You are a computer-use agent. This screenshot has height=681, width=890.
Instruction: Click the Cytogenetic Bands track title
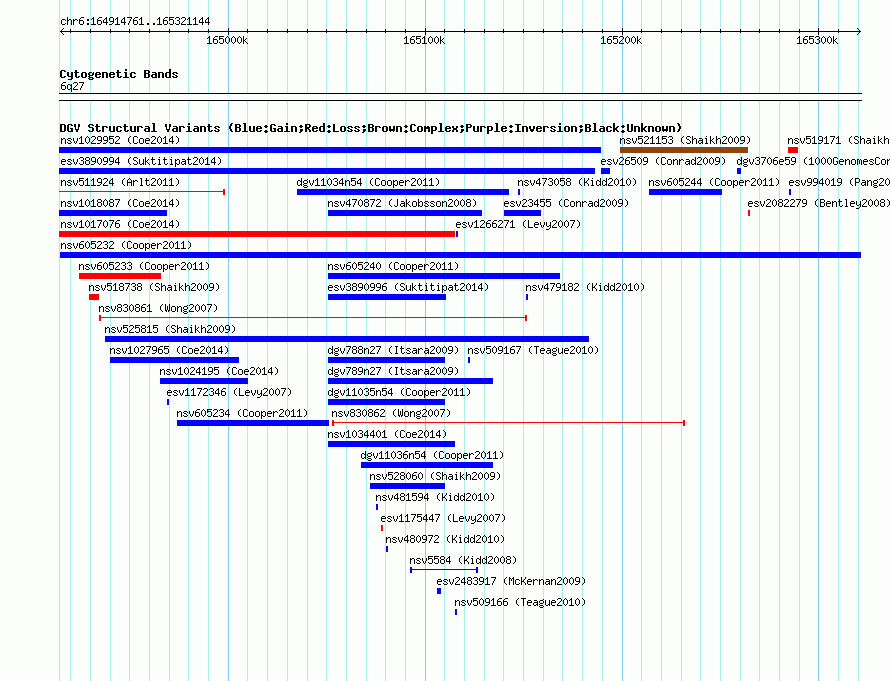point(119,74)
